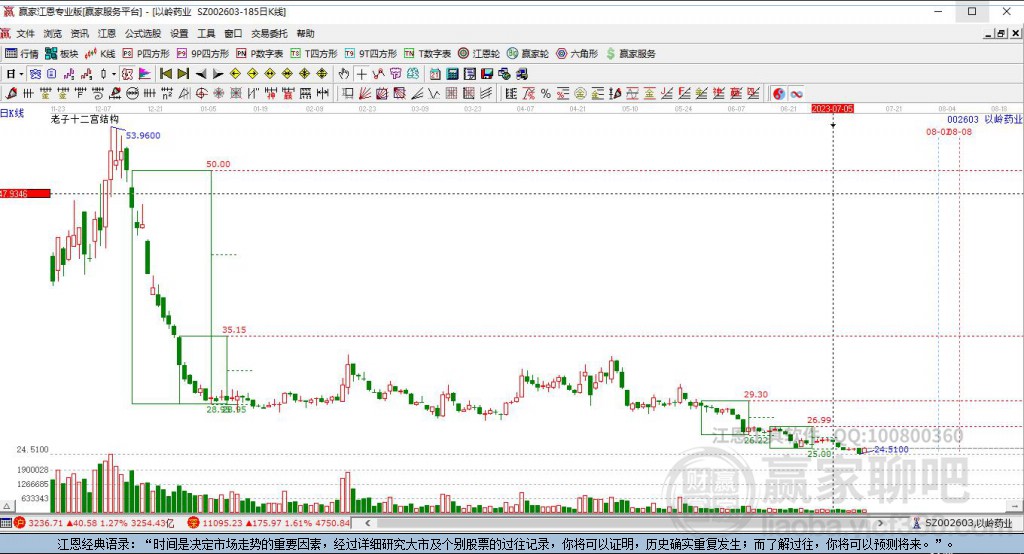Click the 50.00 red level label
Viewport: 1024px width, 554px height.
point(218,164)
